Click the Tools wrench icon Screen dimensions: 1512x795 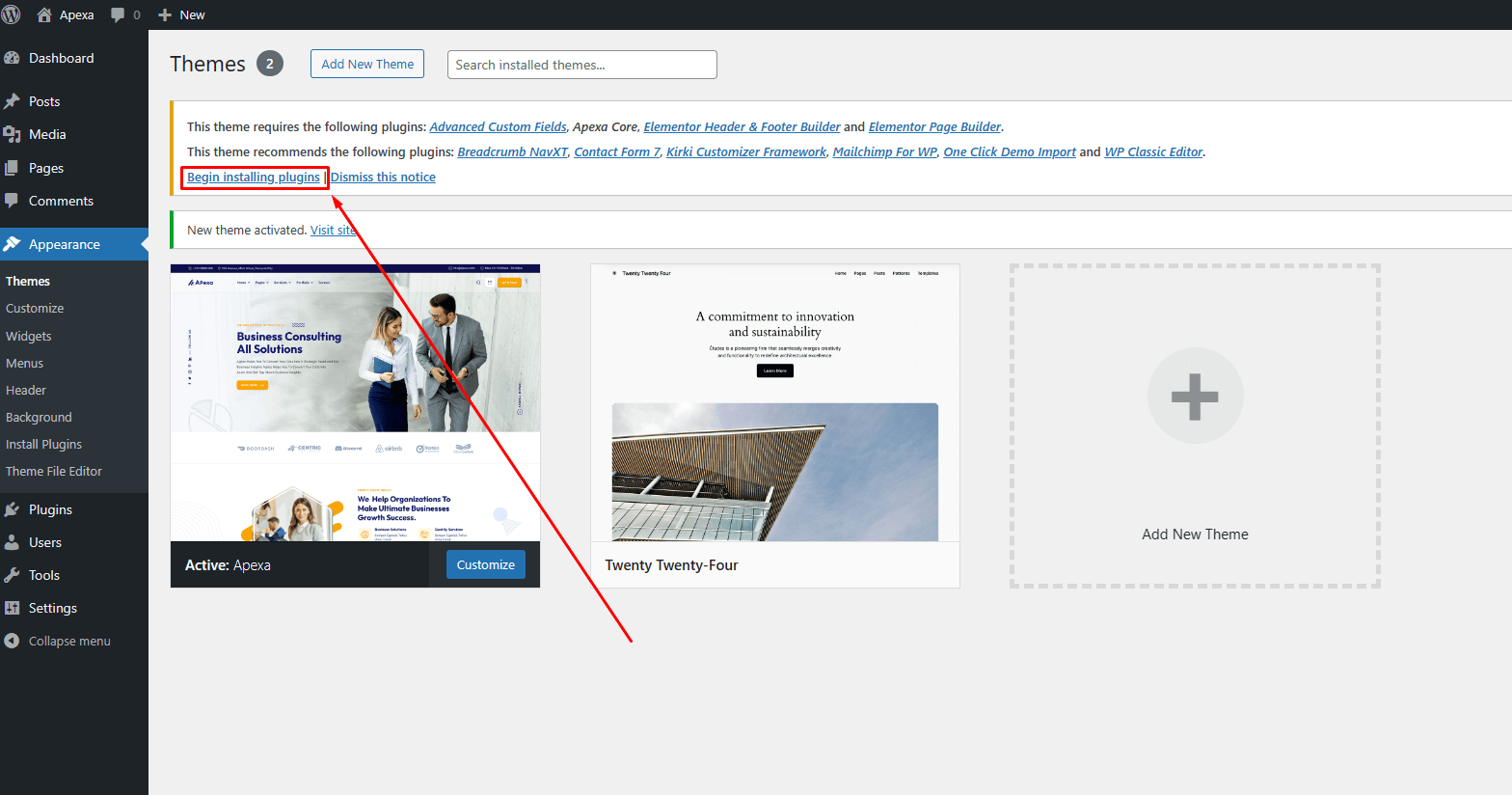coord(12,575)
